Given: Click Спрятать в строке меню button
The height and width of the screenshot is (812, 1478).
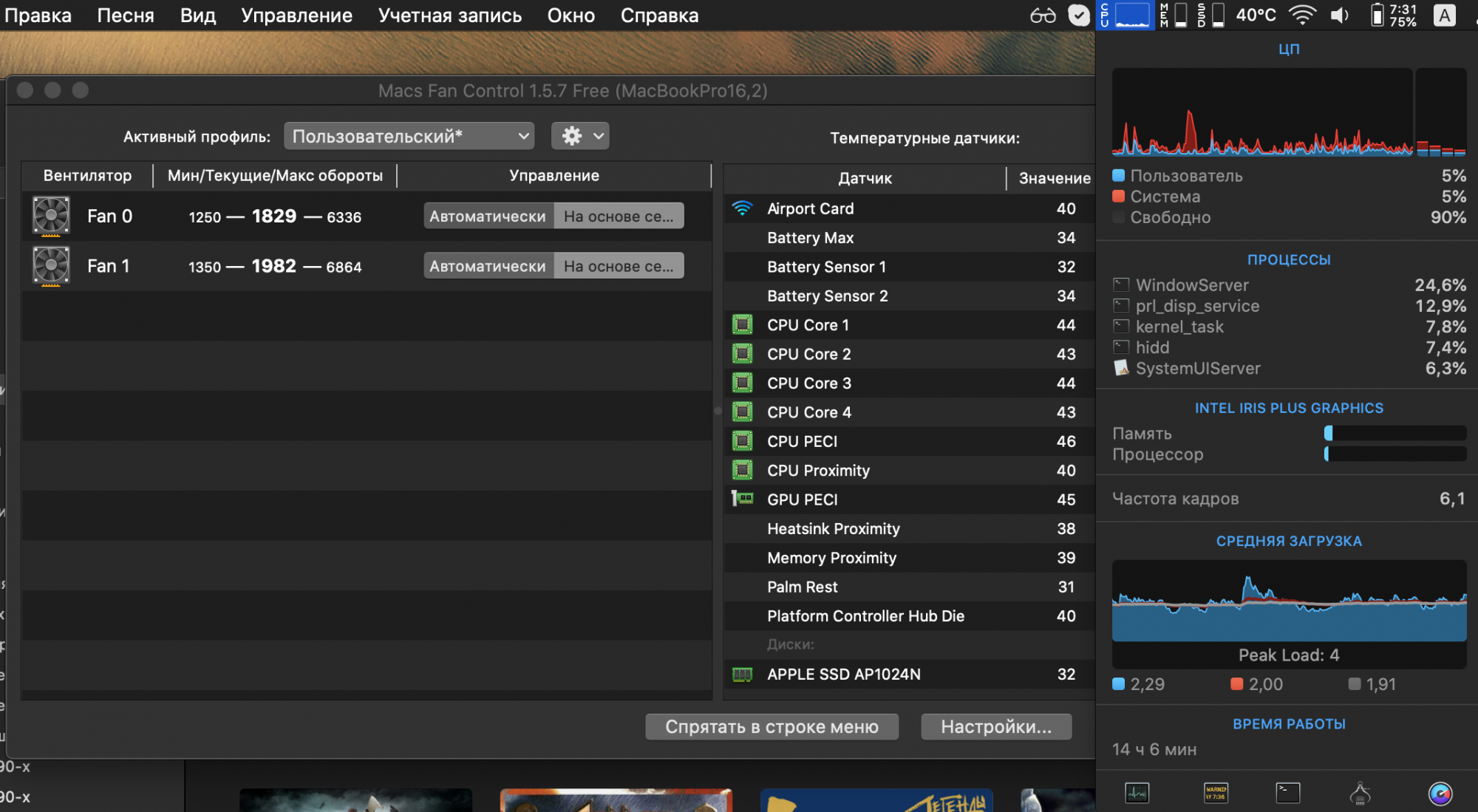Looking at the screenshot, I should pyautogui.click(x=772, y=726).
